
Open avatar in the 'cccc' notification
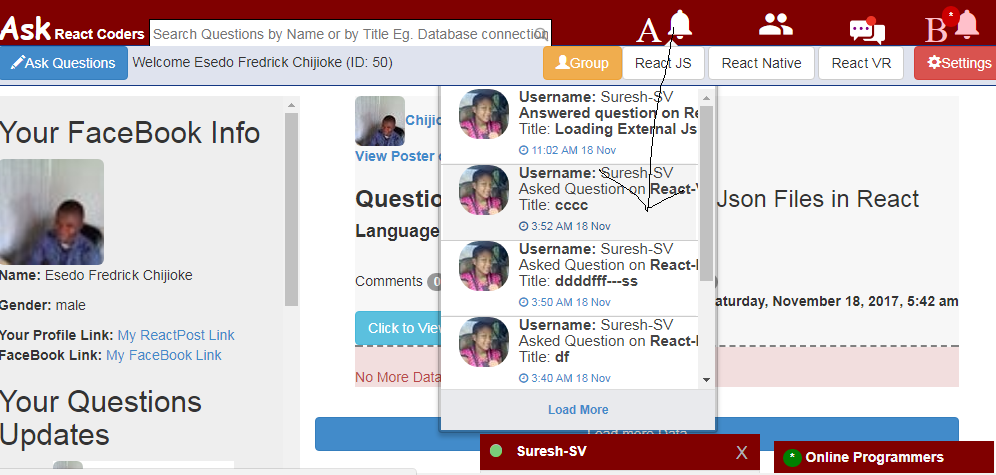coord(483,190)
